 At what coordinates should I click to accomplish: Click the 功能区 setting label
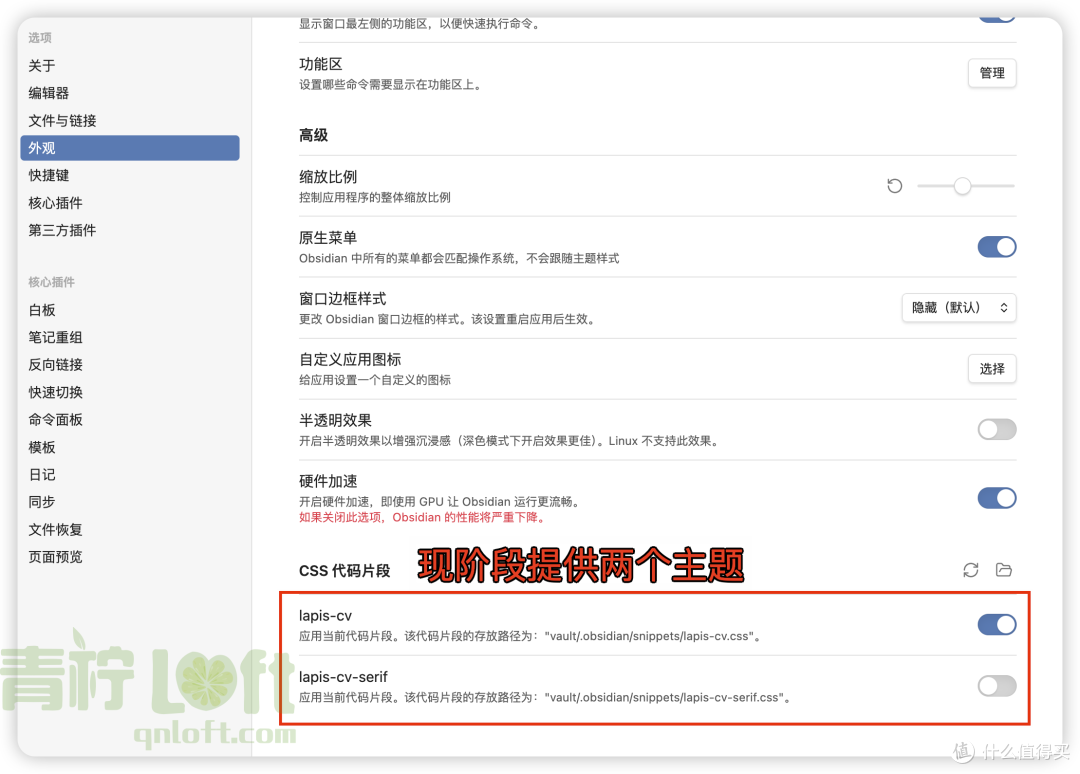[x=320, y=64]
